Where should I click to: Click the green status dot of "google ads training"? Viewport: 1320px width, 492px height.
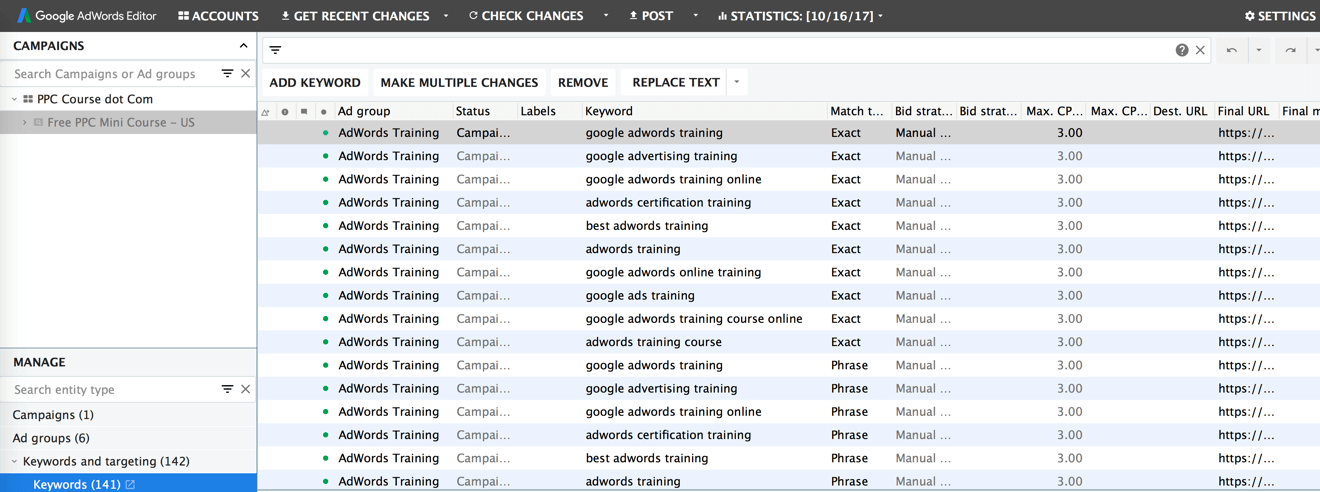325,296
